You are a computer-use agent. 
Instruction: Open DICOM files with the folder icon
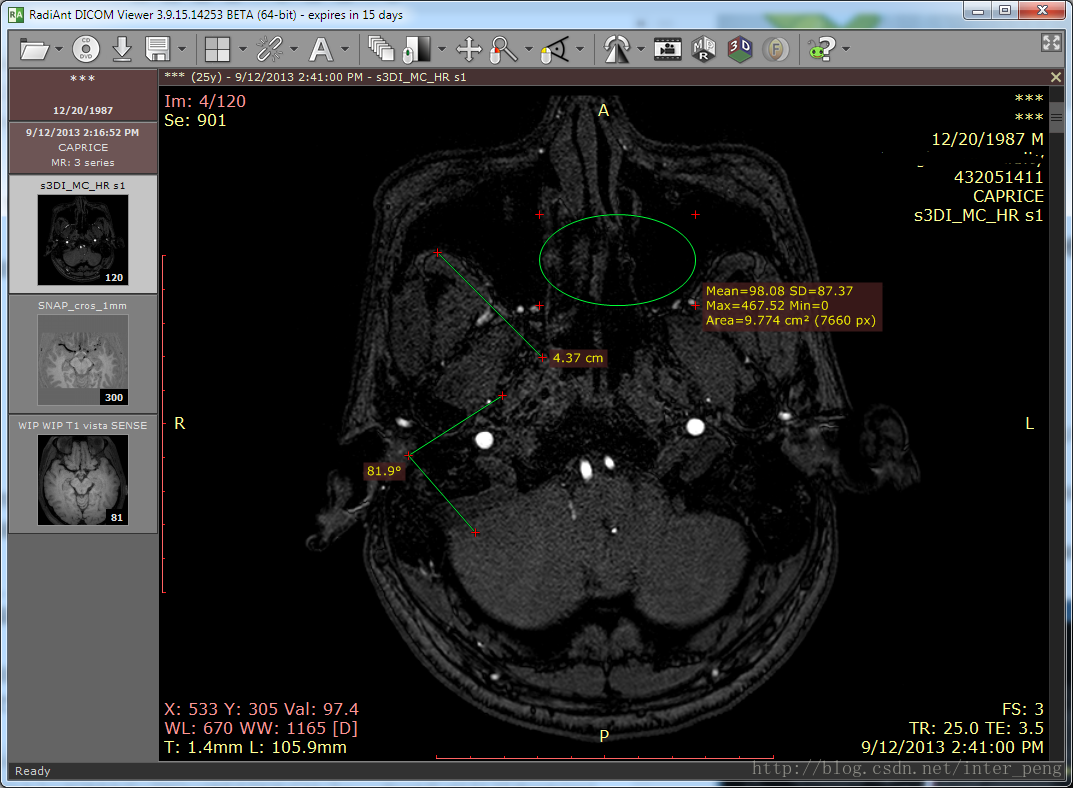tap(34, 49)
